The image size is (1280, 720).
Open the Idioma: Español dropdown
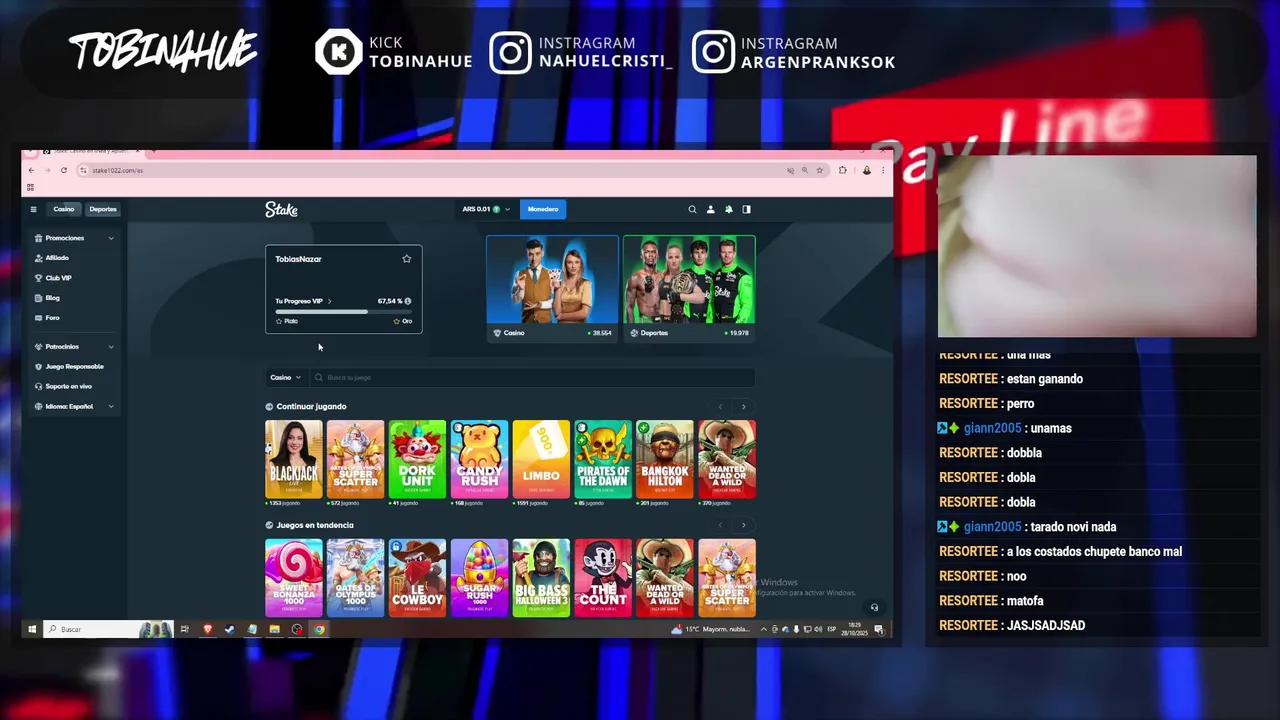coord(74,406)
